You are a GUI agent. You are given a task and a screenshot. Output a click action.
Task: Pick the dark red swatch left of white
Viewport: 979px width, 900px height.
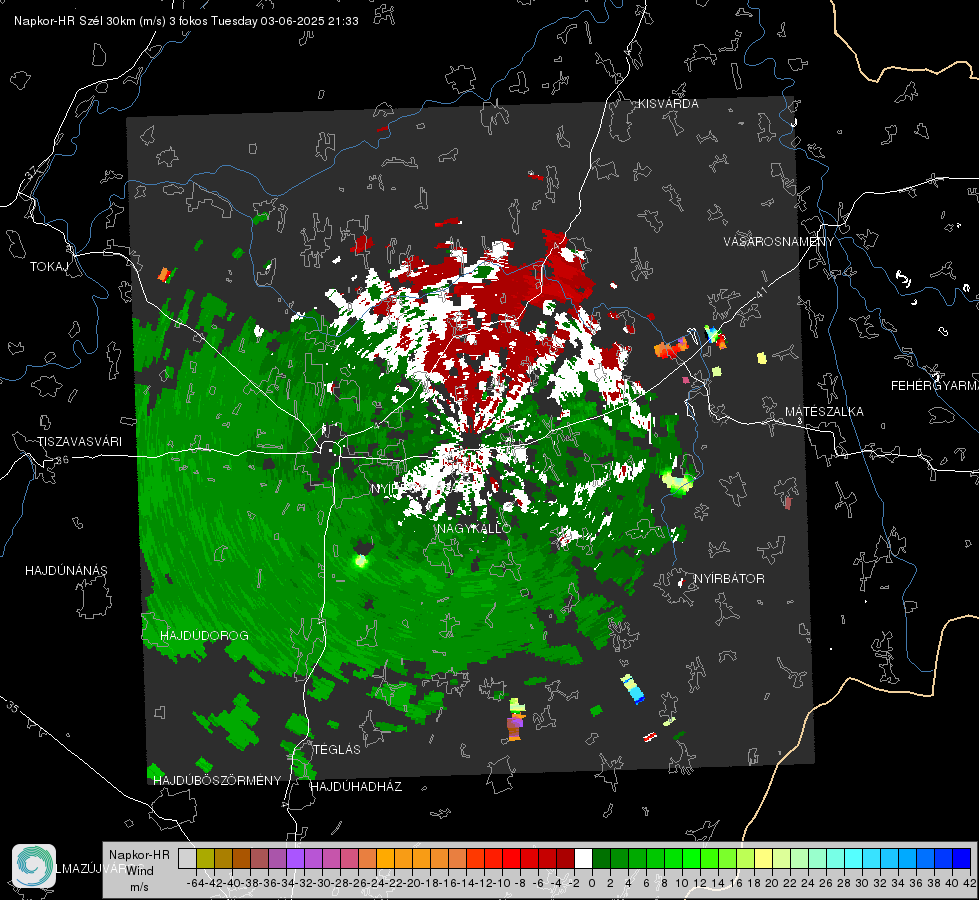[x=565, y=858]
